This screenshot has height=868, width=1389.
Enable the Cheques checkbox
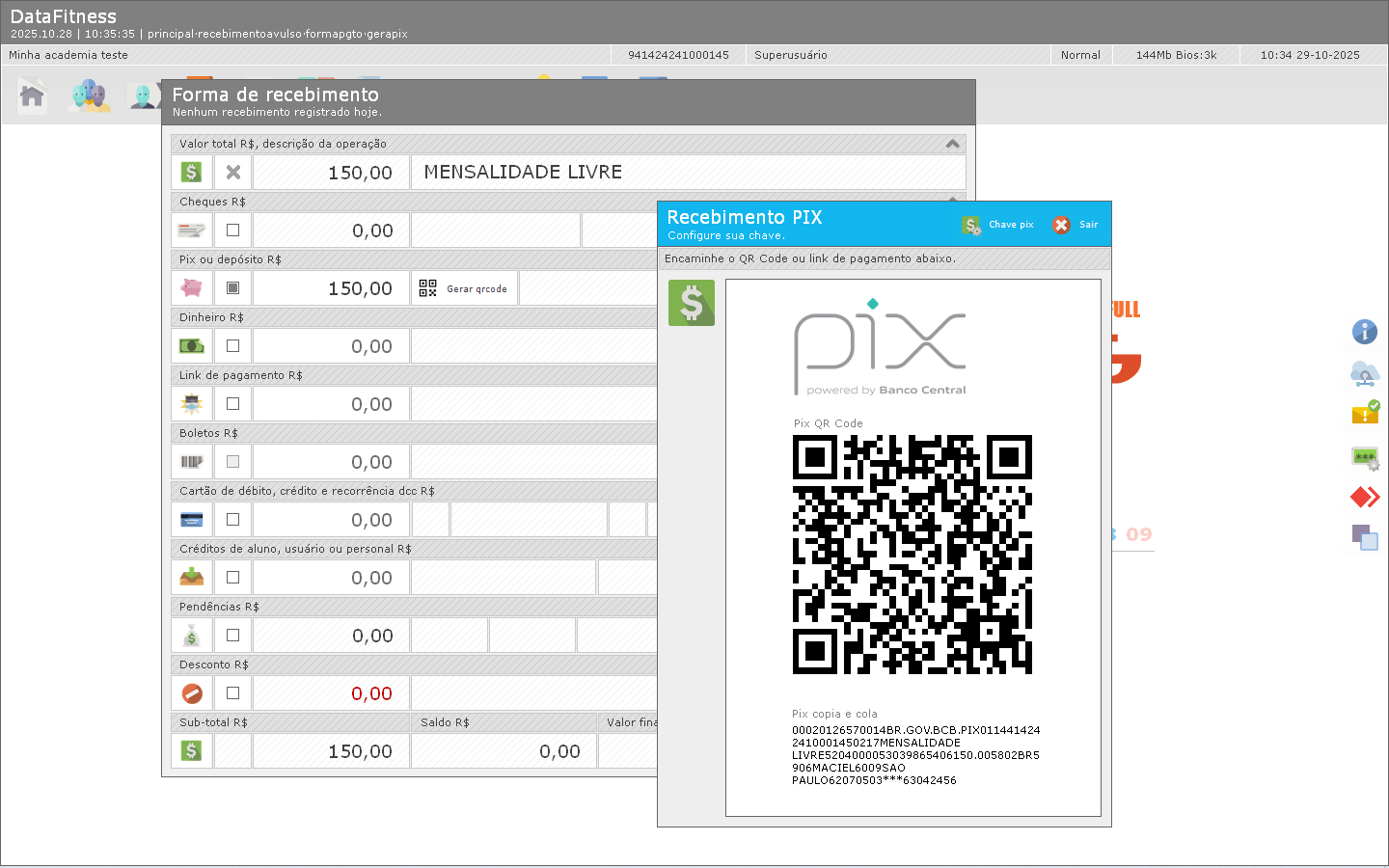232,231
